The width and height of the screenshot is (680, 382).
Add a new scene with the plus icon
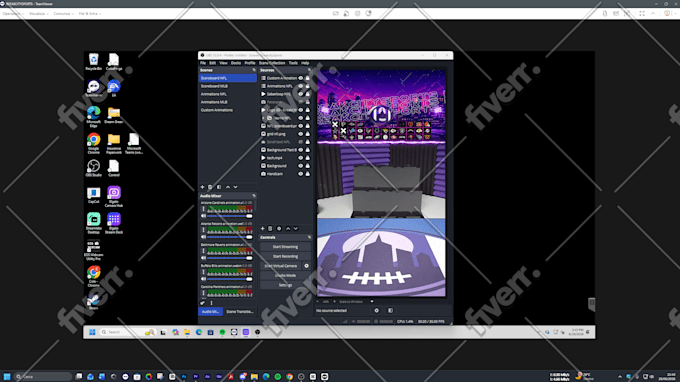(202, 187)
